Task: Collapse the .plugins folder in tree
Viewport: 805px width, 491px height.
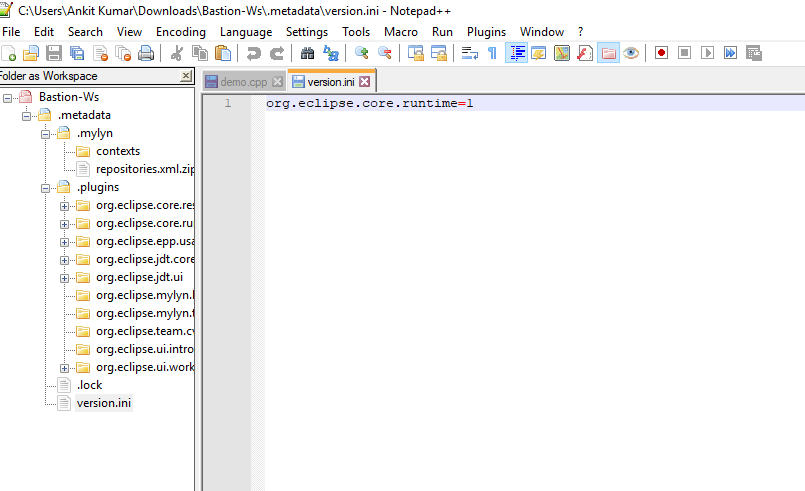Action: pyautogui.click(x=45, y=188)
